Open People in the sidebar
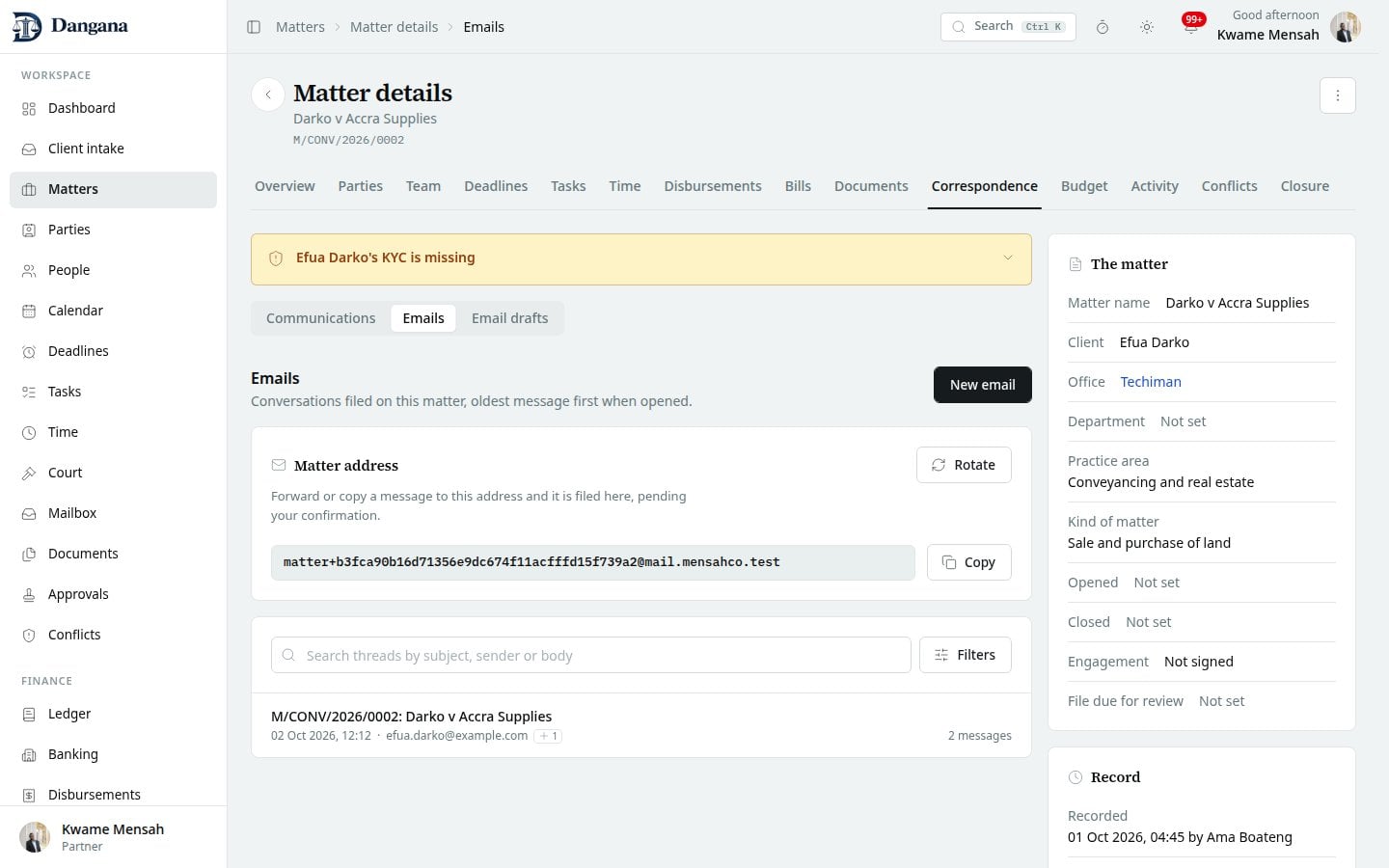Screen dimensions: 1389x868 [x=113, y=270]
